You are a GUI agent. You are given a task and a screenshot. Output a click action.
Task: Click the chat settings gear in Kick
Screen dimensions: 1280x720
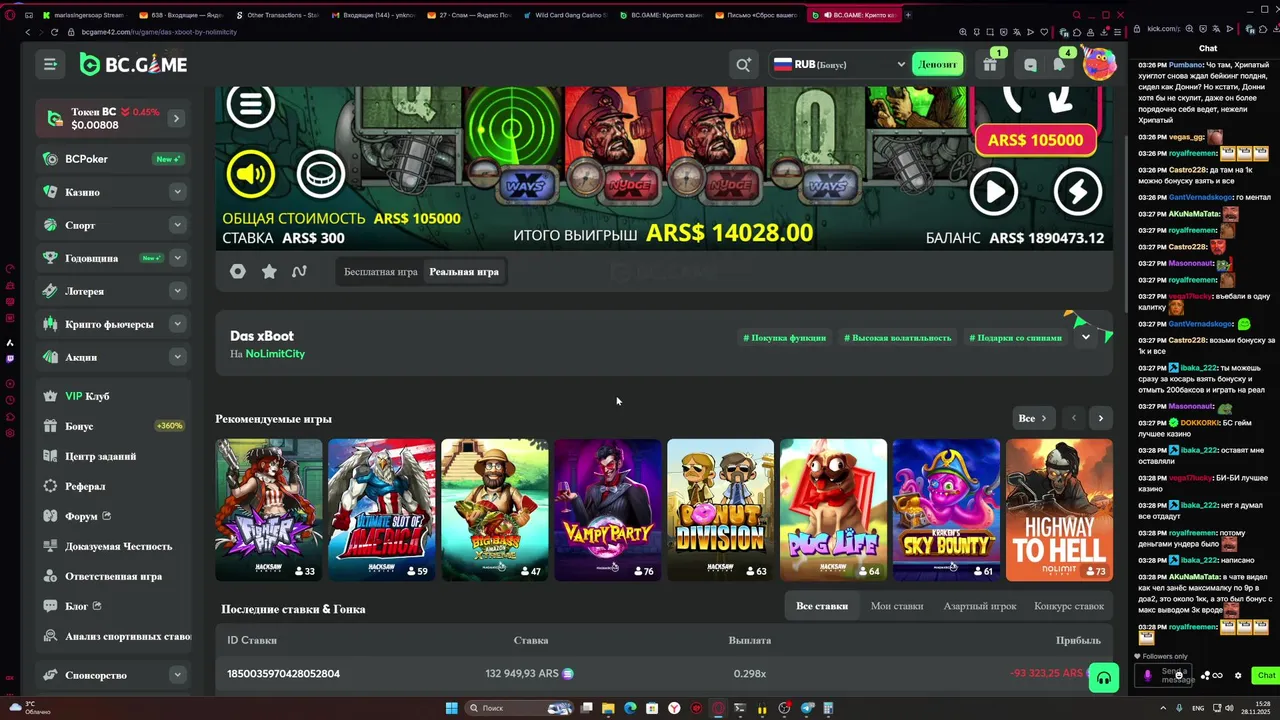point(1238,675)
